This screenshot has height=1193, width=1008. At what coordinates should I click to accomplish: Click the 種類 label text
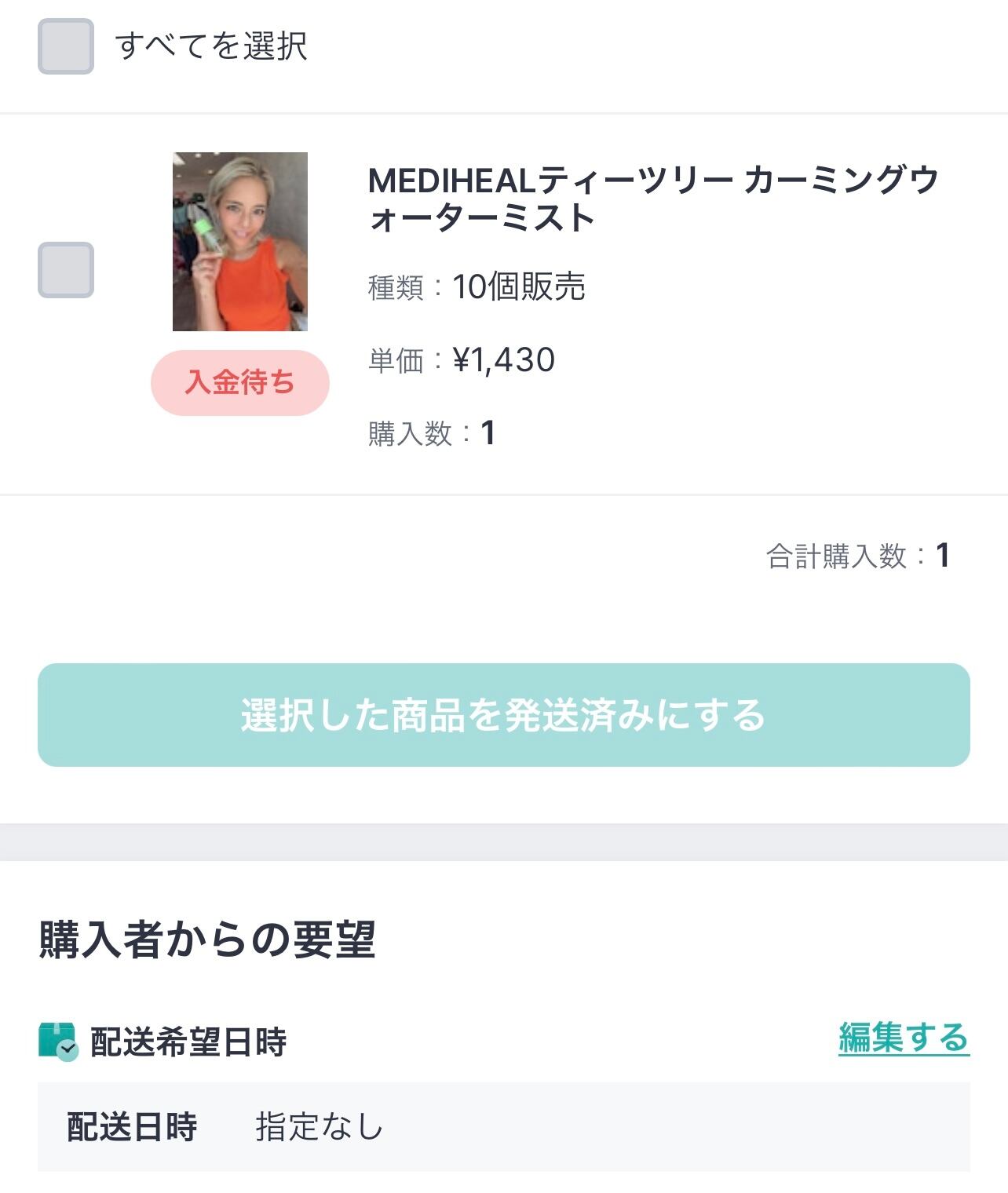point(396,287)
